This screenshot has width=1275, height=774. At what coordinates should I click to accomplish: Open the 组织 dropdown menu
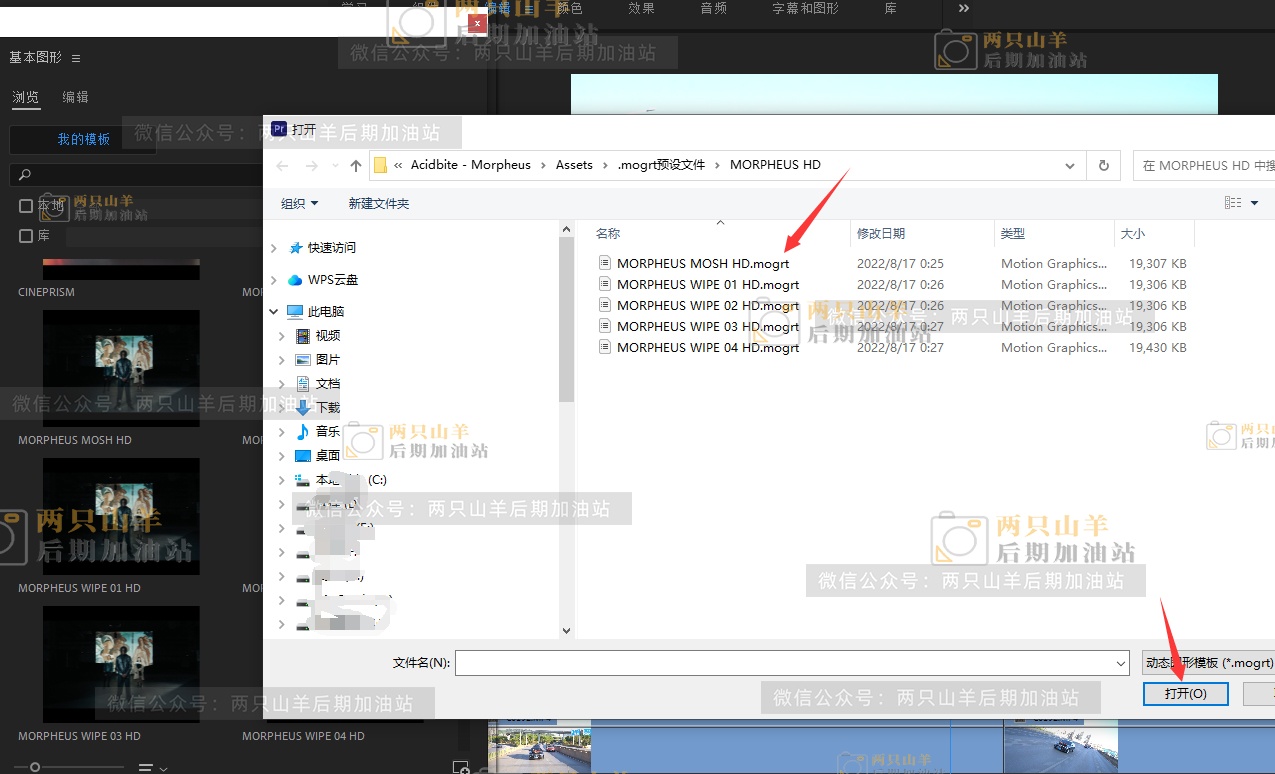tap(299, 204)
